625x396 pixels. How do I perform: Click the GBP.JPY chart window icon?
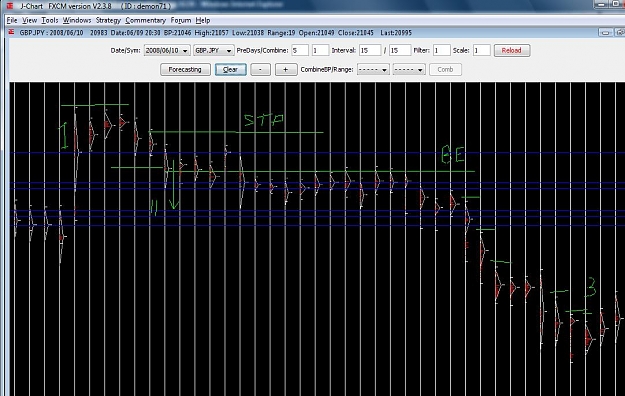coord(12,32)
